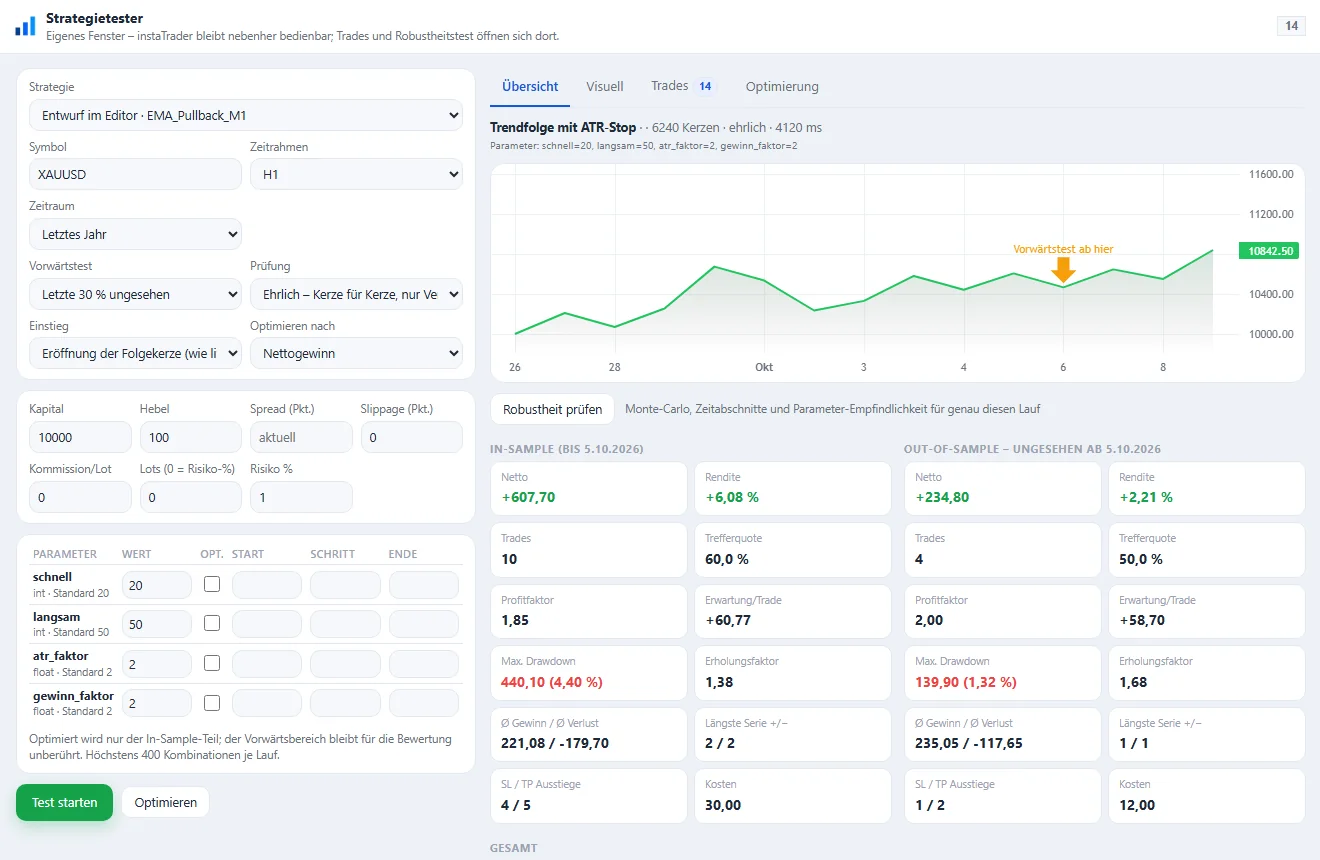Image resolution: width=1320 pixels, height=860 pixels.
Task: Open the Vorwärtstest dropdown
Action: pyautogui.click(x=135, y=294)
